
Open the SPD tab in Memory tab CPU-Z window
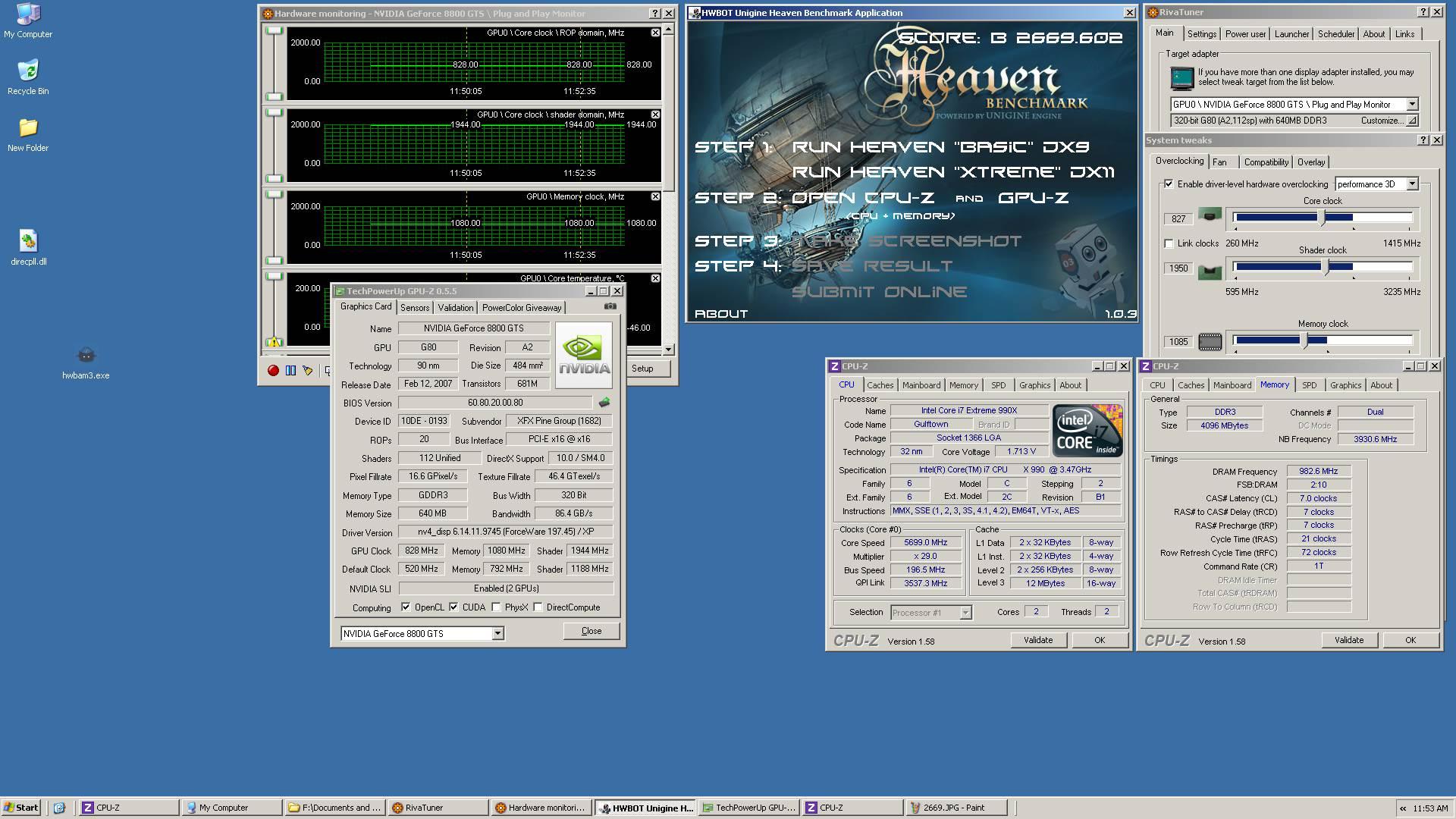pos(1309,385)
